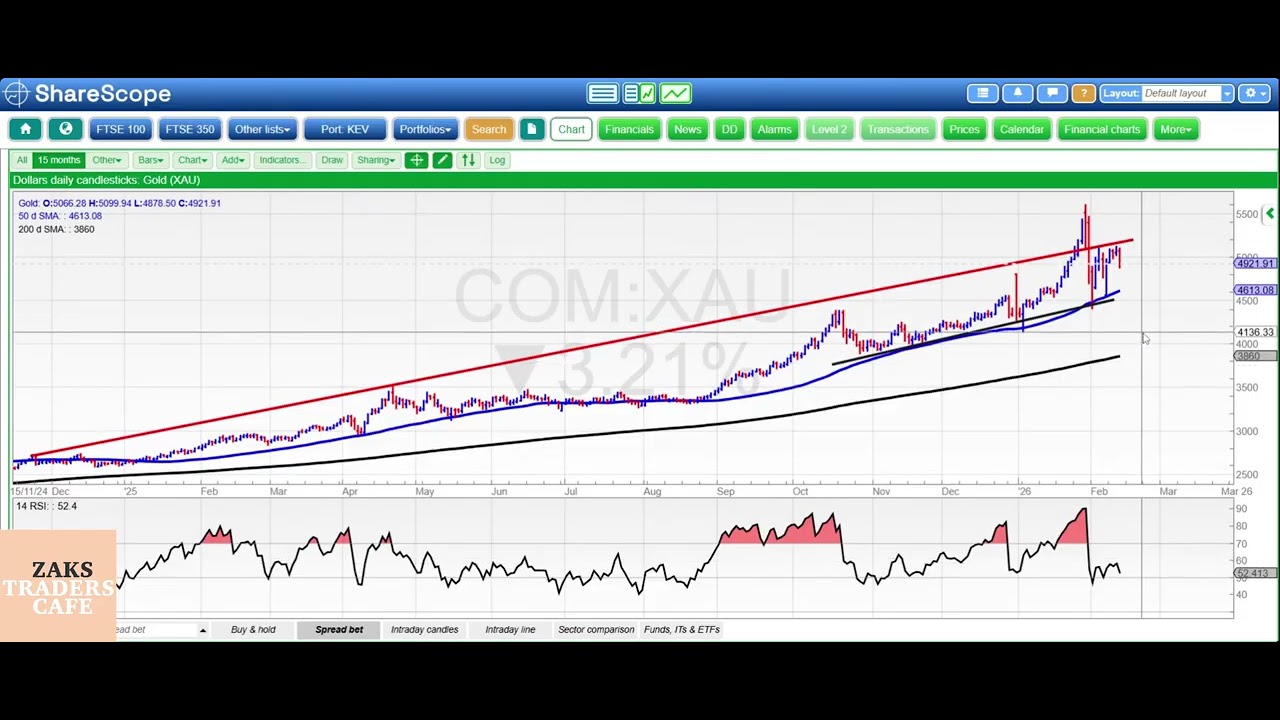Load the FTSE 350 list

190,129
